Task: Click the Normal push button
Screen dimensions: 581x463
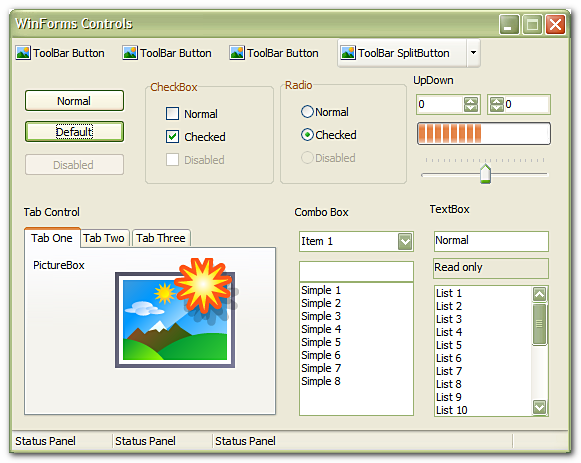Action: click(x=74, y=101)
